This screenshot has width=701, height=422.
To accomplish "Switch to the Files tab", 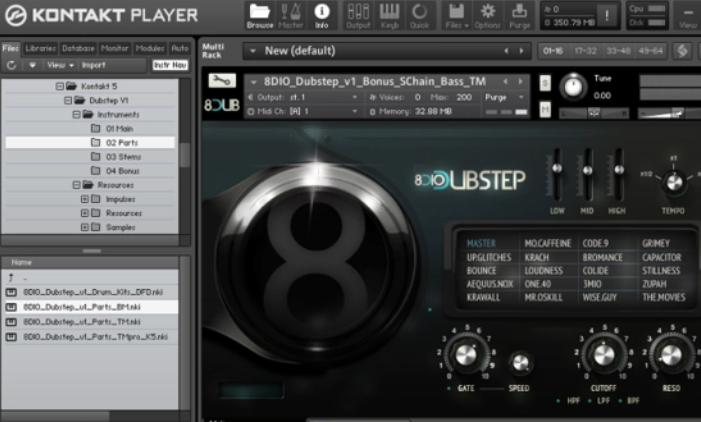I will click(11, 48).
